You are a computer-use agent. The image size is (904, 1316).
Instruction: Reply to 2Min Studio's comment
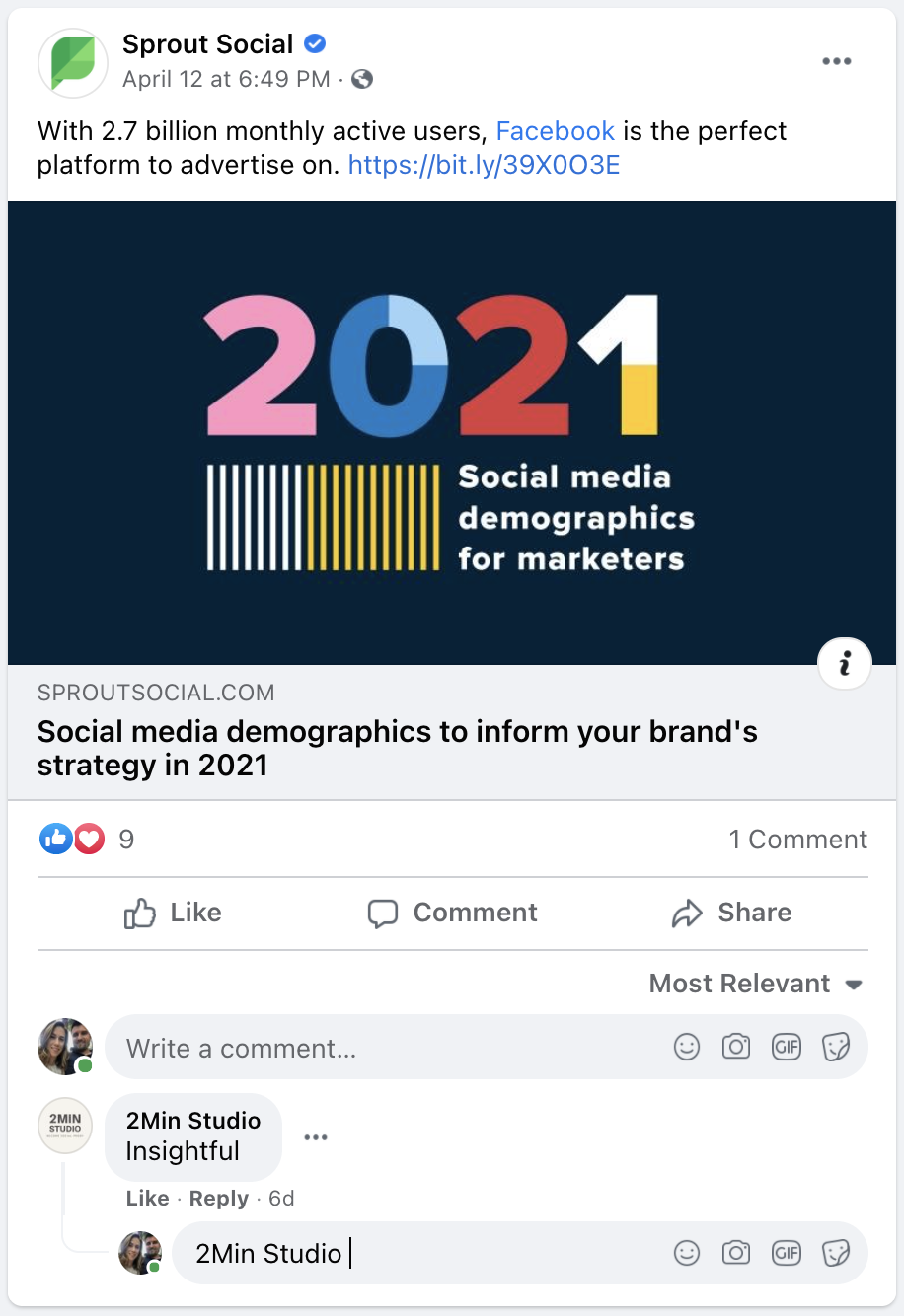pos(219,1198)
